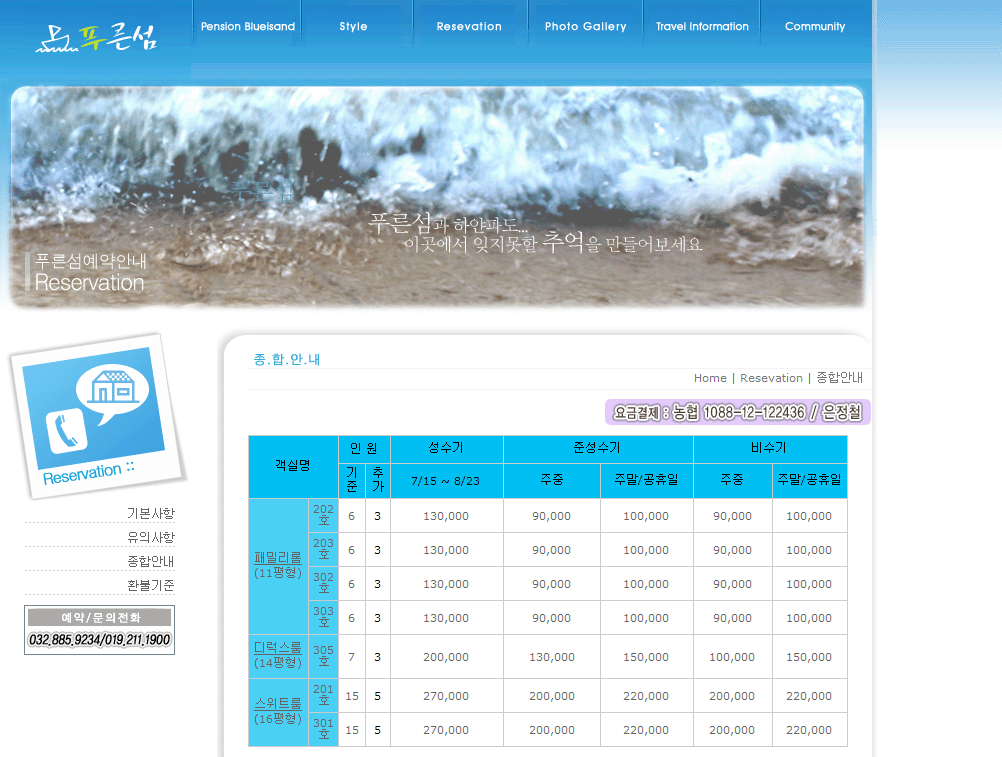Select room 201호 in the table

323,695
